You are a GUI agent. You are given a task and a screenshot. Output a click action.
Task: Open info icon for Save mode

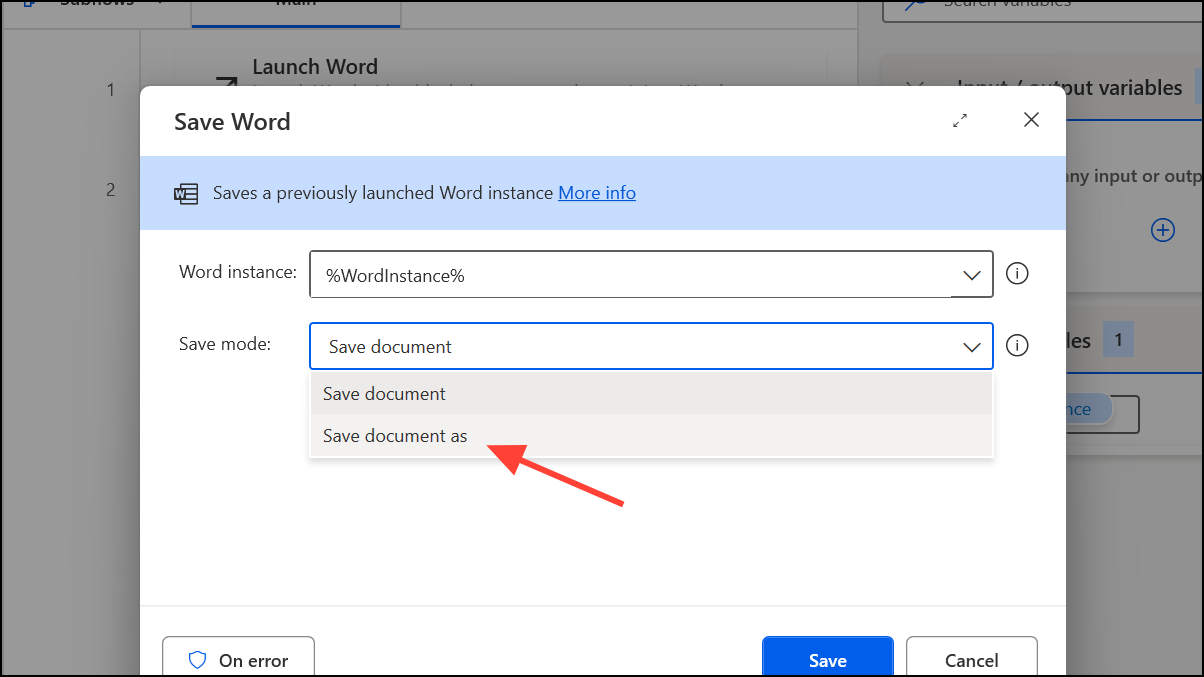pos(1017,346)
